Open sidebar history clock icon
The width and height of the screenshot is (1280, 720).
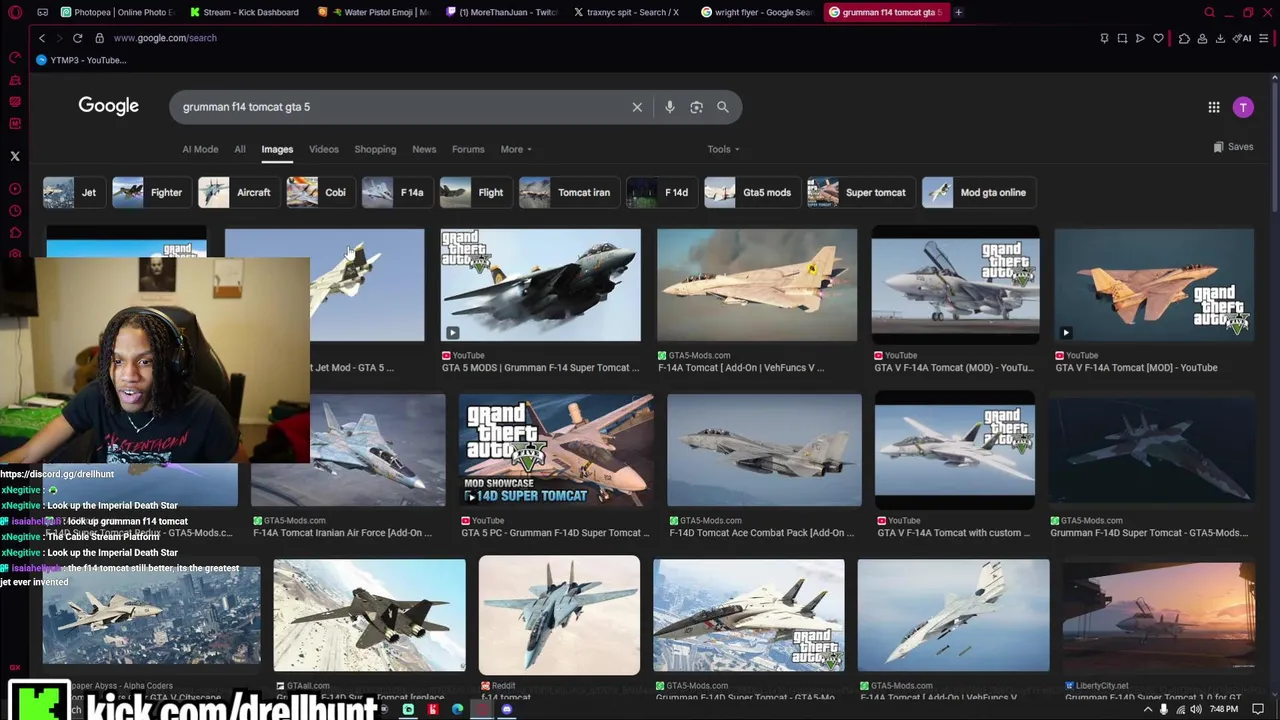pos(15,211)
